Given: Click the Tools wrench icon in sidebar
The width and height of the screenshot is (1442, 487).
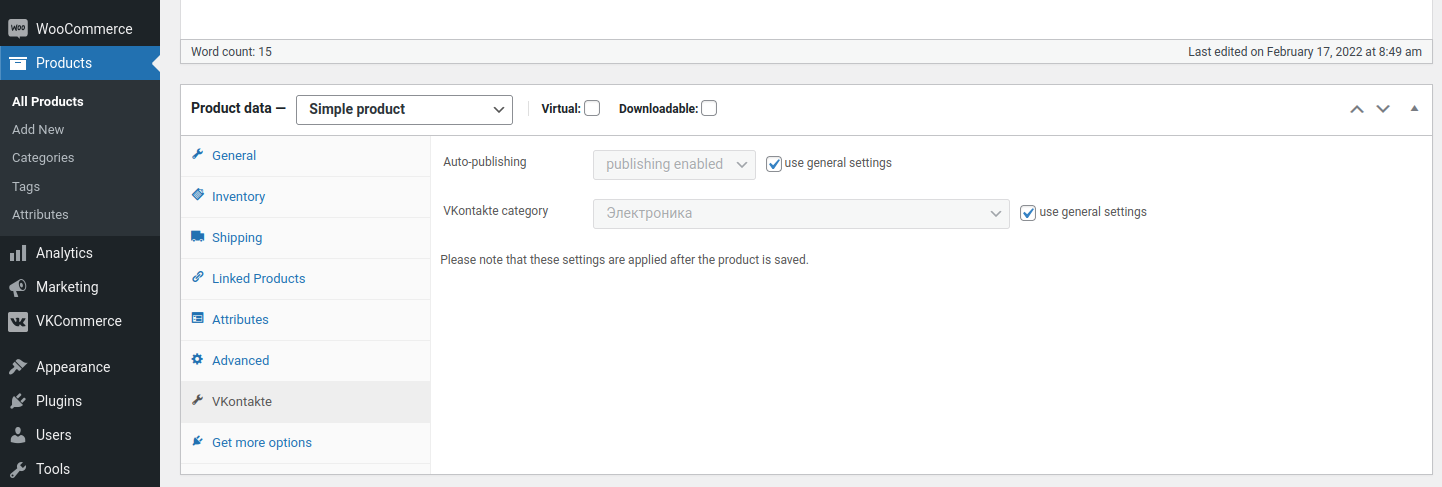Looking at the screenshot, I should pos(18,469).
